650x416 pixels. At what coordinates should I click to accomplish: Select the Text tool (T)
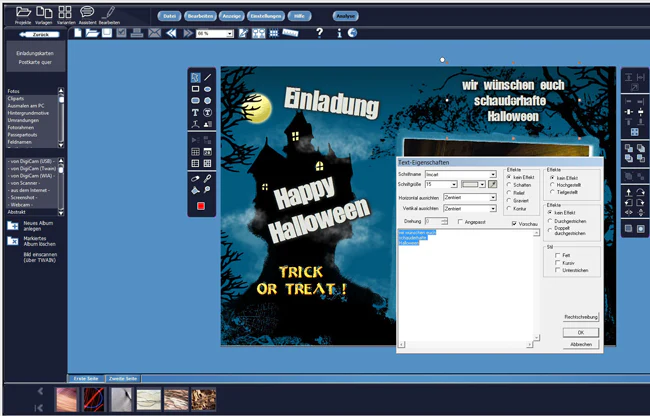pyautogui.click(x=195, y=112)
